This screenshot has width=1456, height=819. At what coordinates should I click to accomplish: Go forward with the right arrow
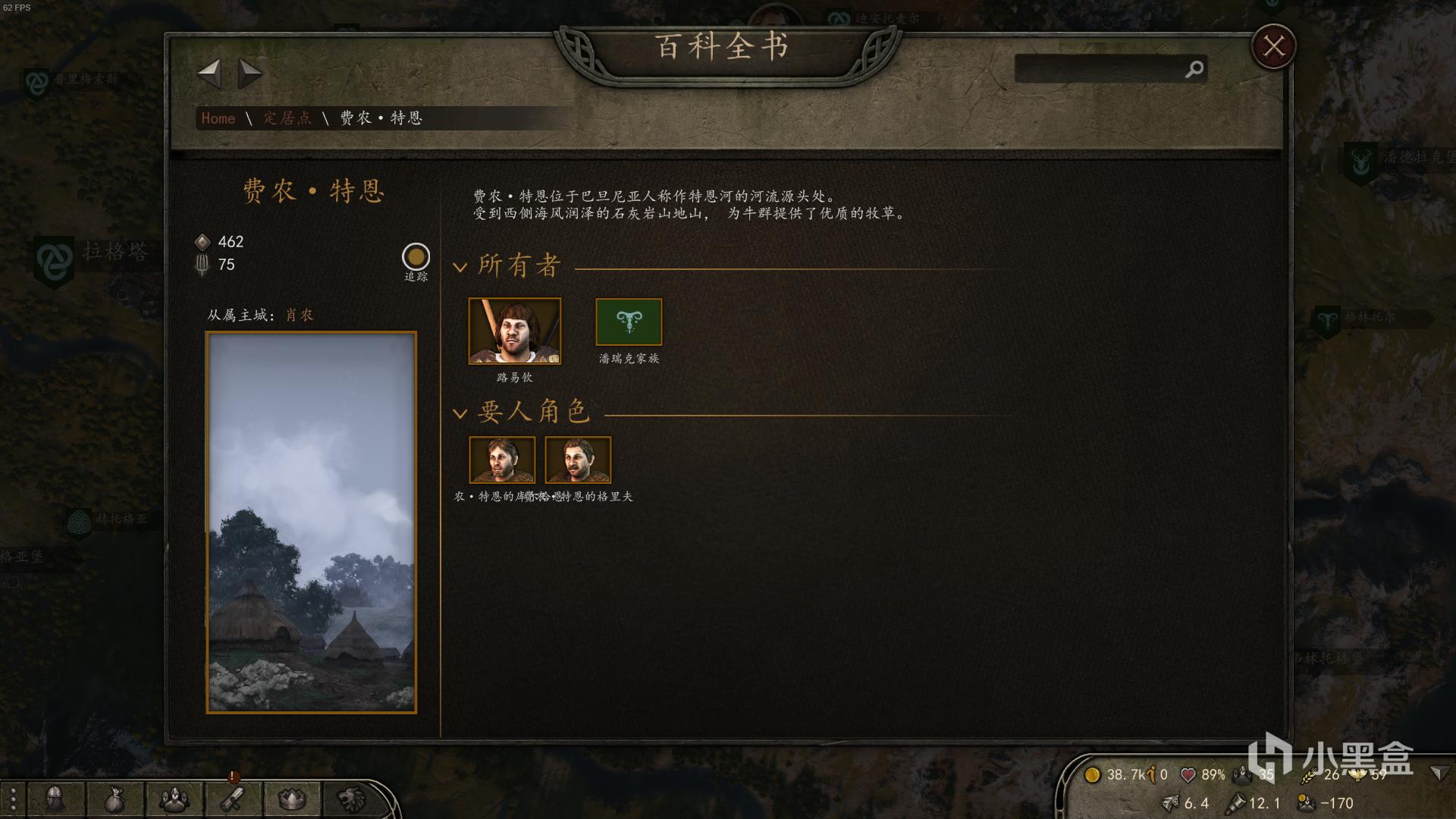(249, 74)
